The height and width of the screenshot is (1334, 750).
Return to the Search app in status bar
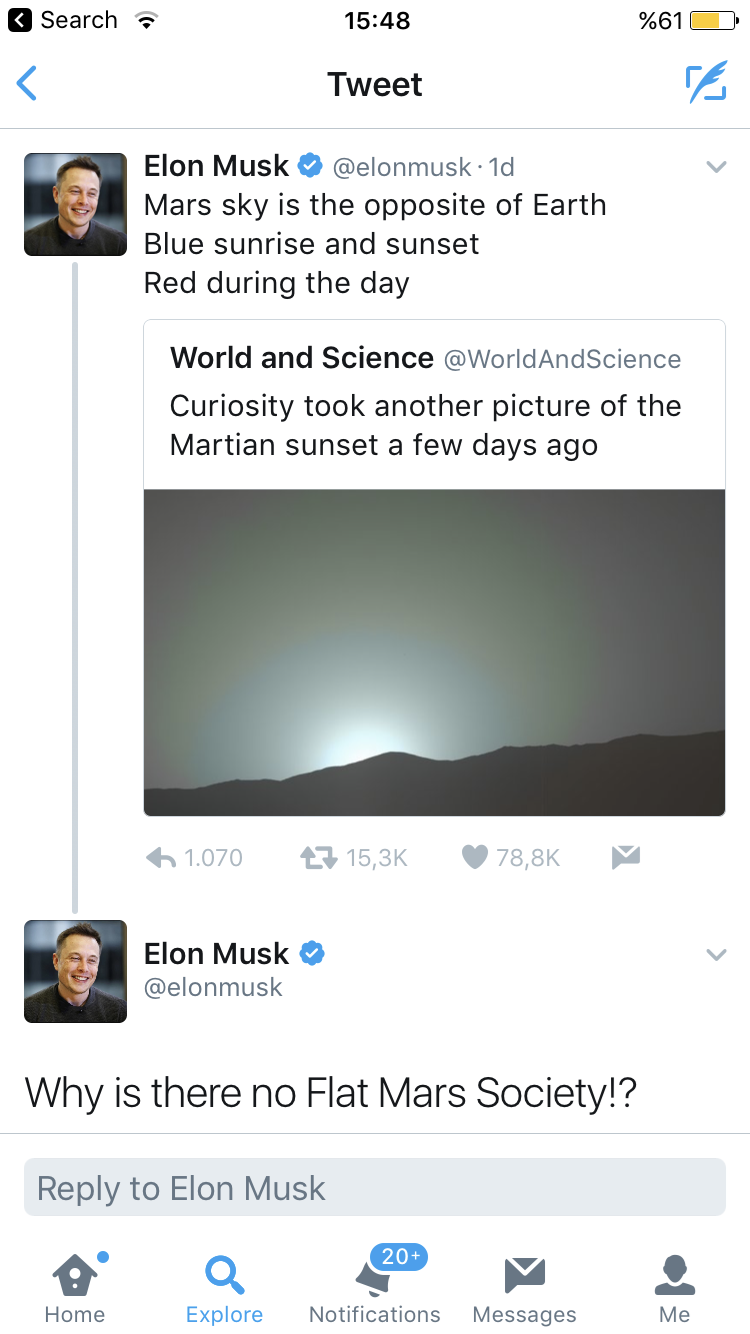63,20
